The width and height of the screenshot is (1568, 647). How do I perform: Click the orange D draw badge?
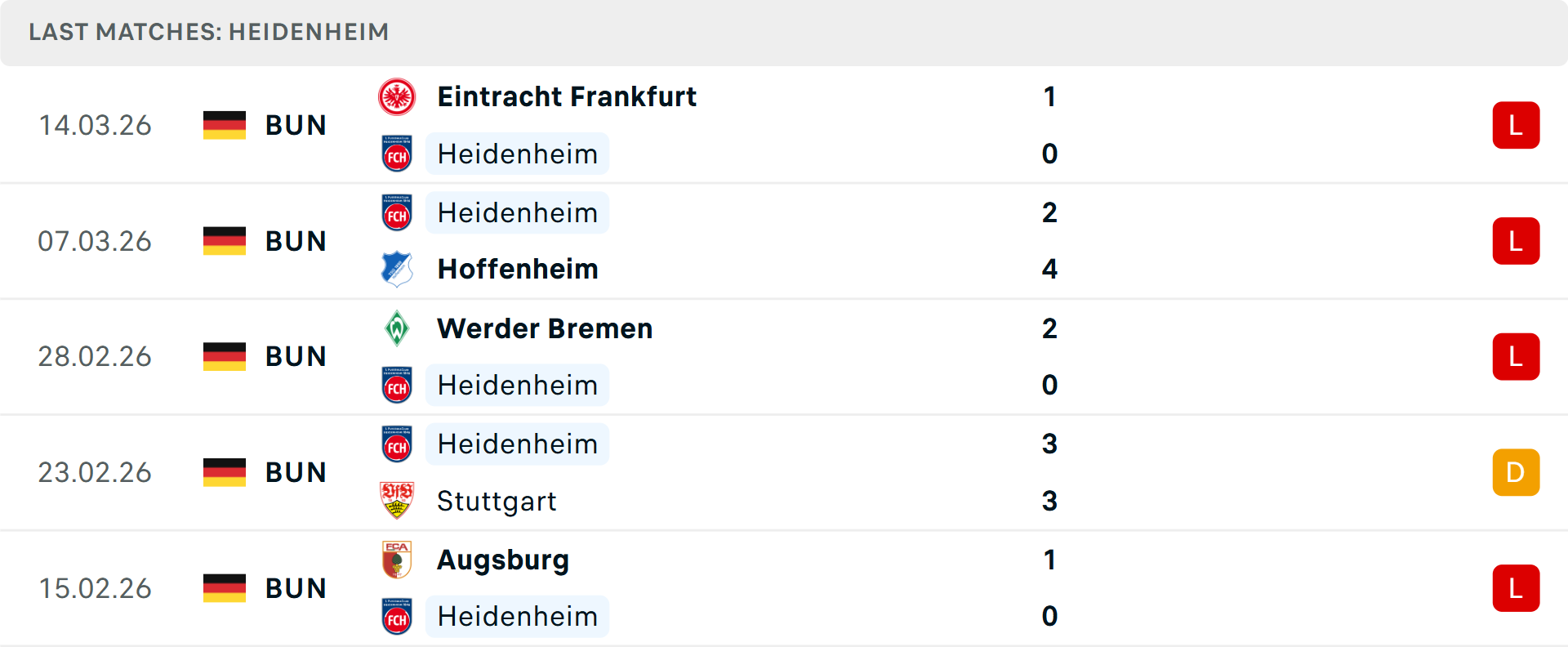coord(1516,472)
